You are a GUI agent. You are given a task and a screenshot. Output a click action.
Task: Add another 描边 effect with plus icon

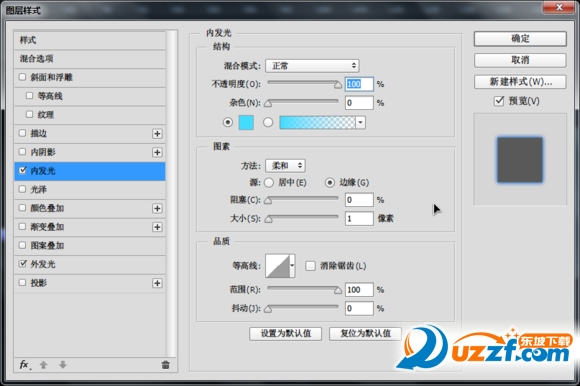(x=157, y=133)
